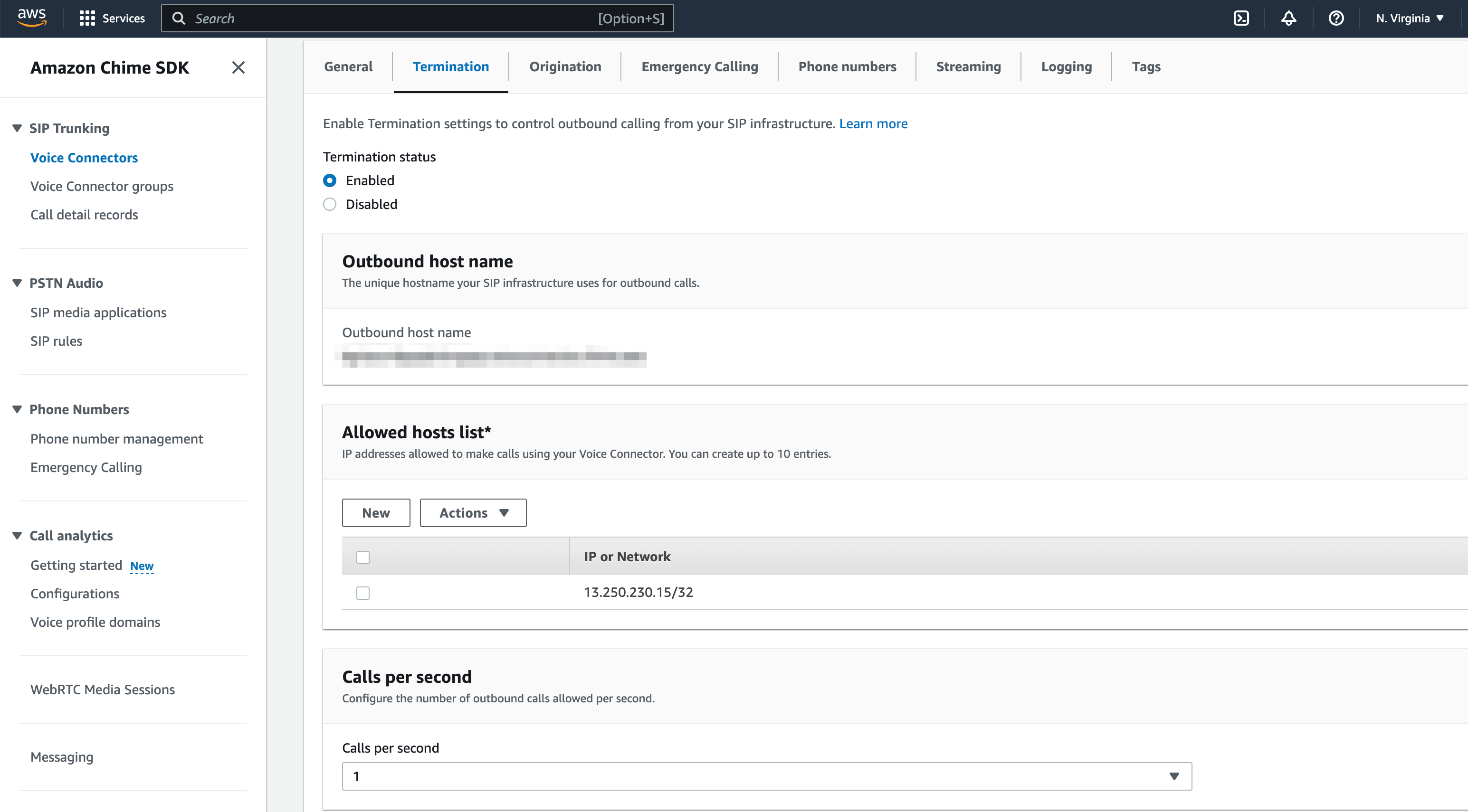Select the Termination tab
This screenshot has height=812, width=1468.
tap(451, 66)
